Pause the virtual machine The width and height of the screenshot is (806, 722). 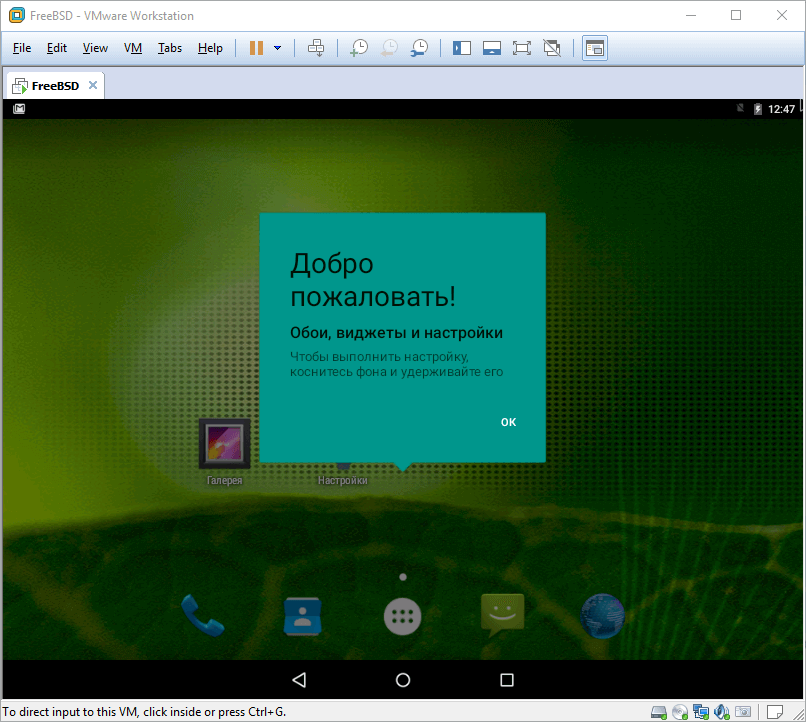pyautogui.click(x=256, y=48)
